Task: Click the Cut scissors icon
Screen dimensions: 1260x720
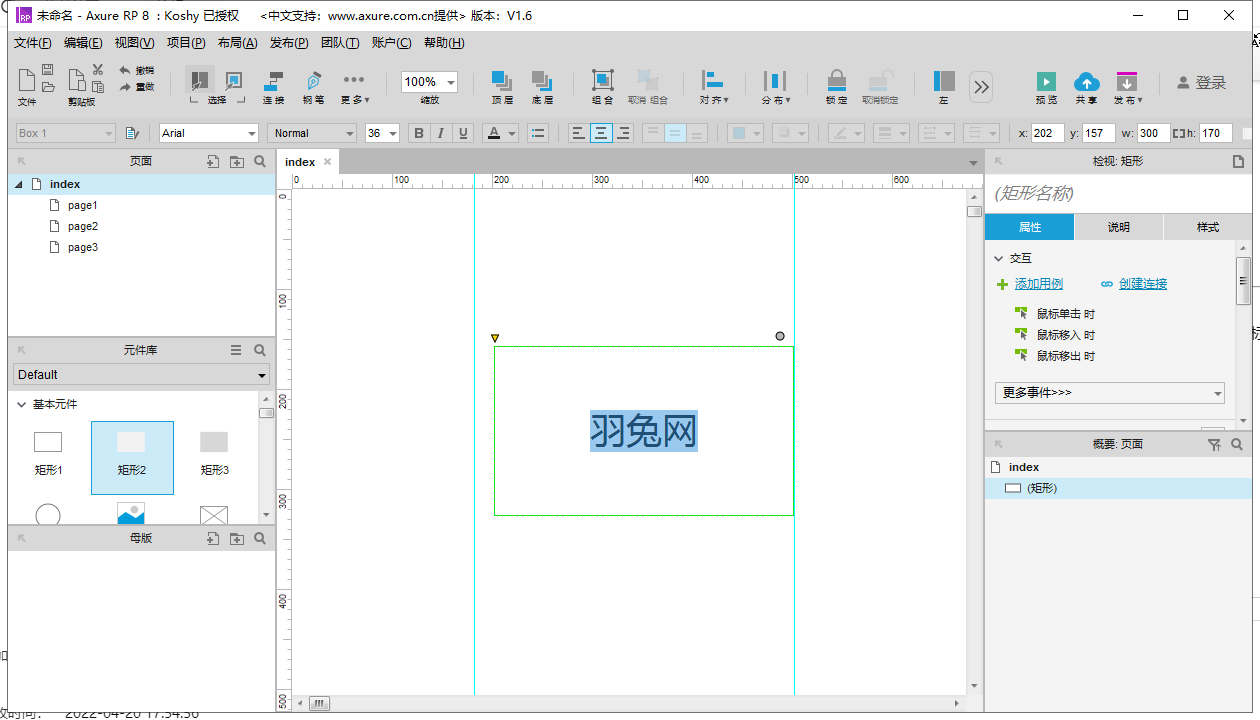Action: (97, 69)
